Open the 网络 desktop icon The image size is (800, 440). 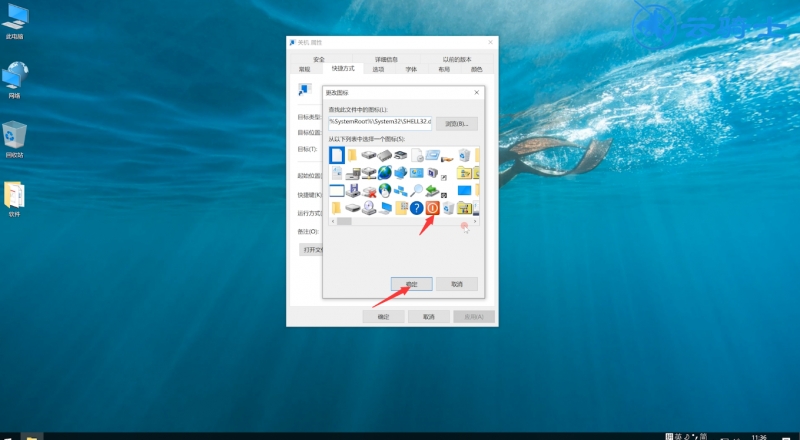tap(14, 80)
